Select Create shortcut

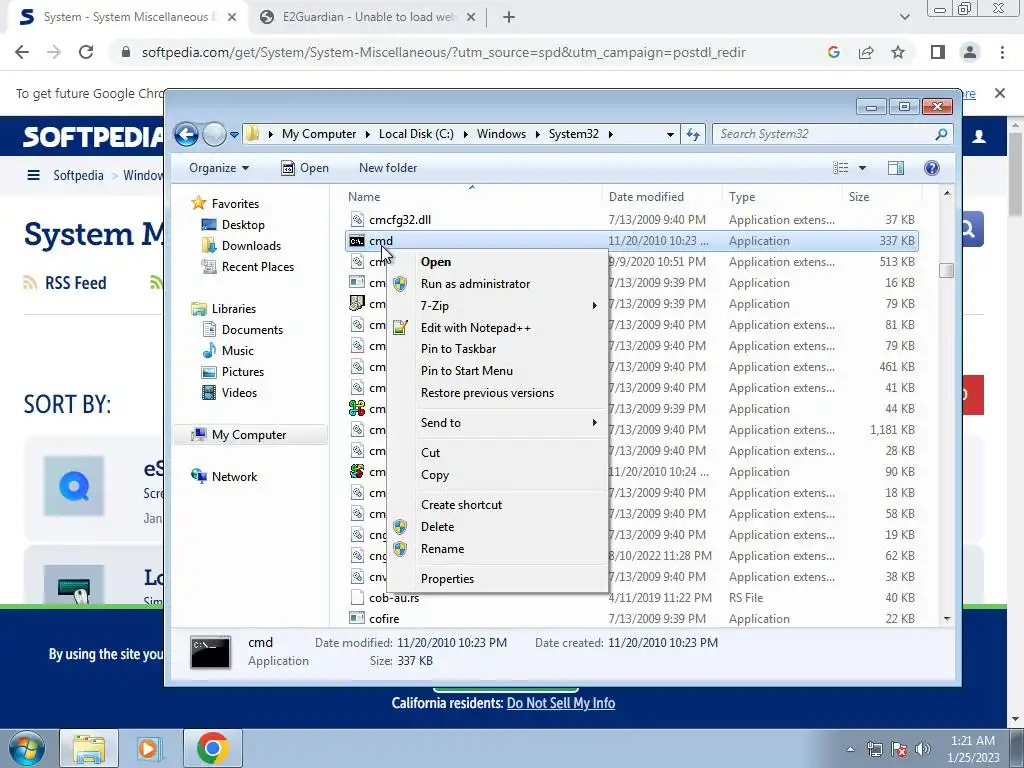(462, 505)
